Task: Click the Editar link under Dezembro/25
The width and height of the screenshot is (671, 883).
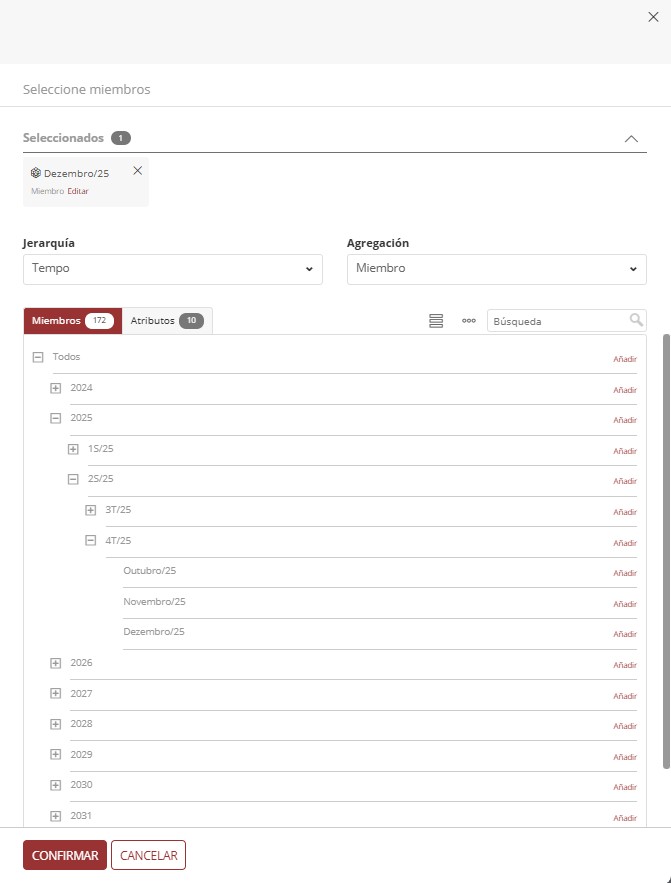Action: tap(78, 191)
